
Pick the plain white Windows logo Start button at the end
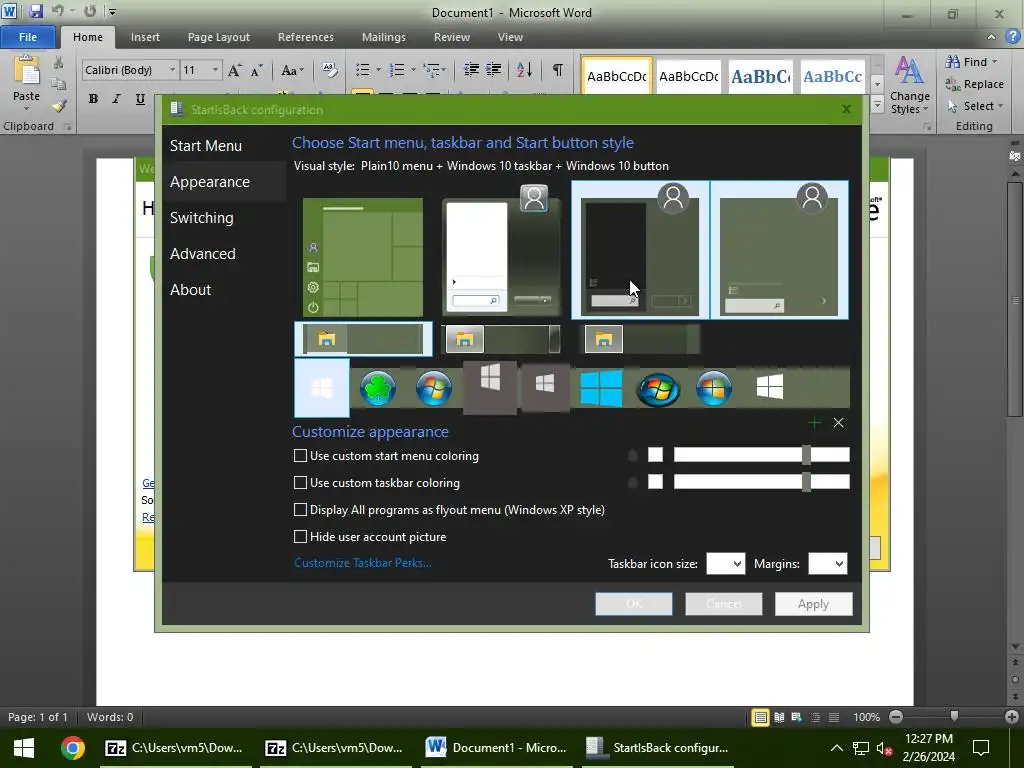pos(769,387)
